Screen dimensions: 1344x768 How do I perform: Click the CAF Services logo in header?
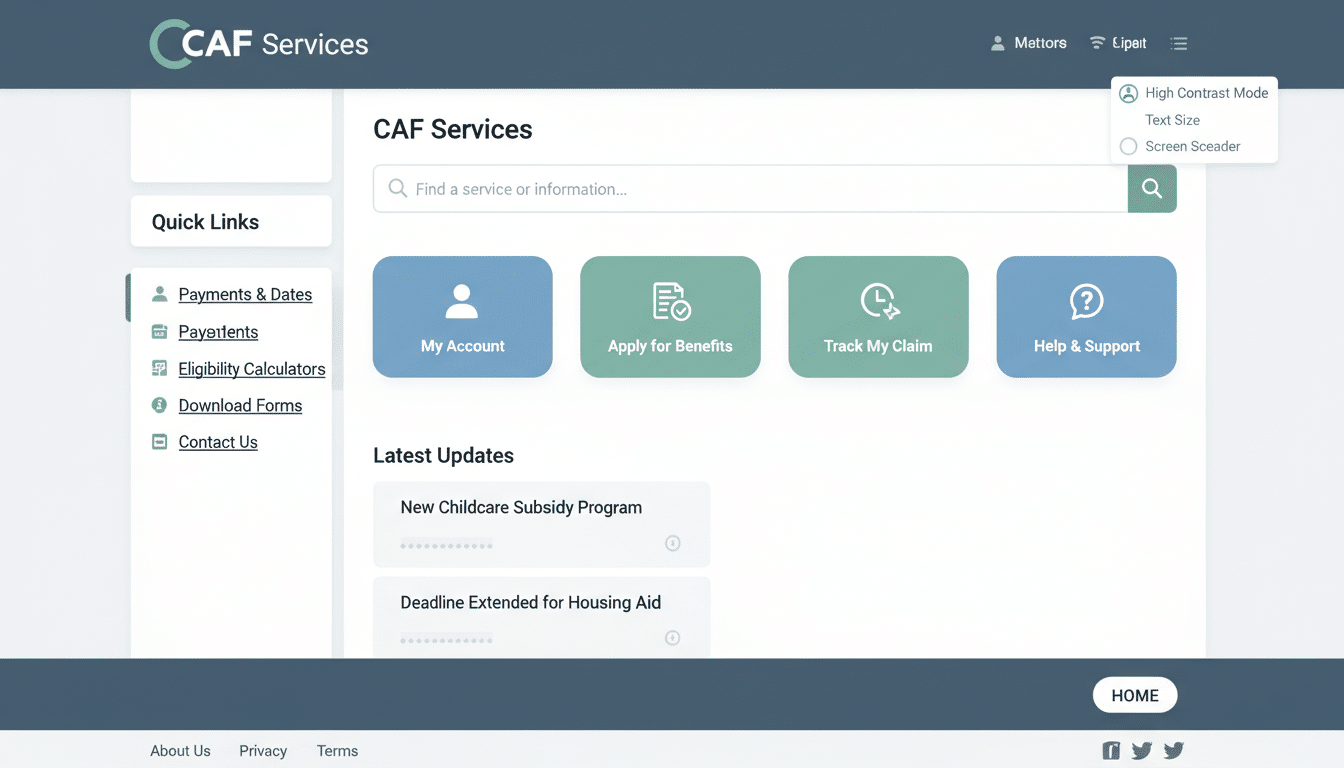(259, 44)
